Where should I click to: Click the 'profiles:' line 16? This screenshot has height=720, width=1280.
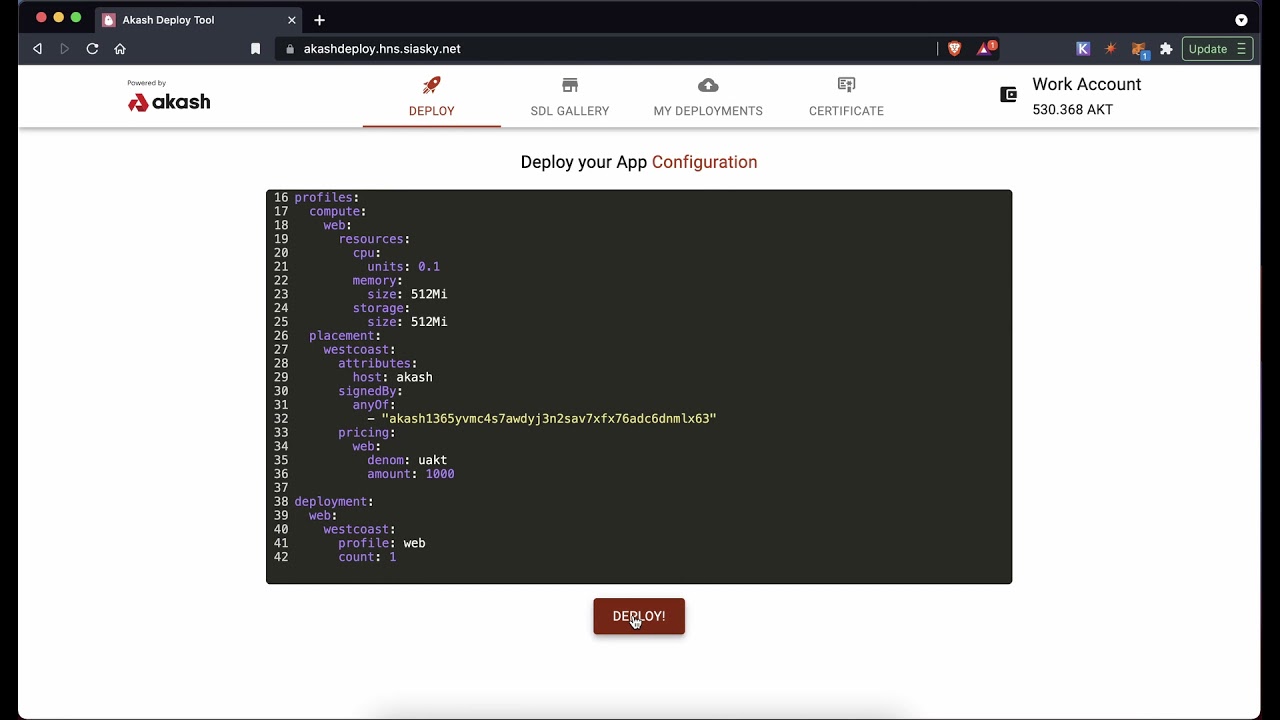[x=326, y=198]
